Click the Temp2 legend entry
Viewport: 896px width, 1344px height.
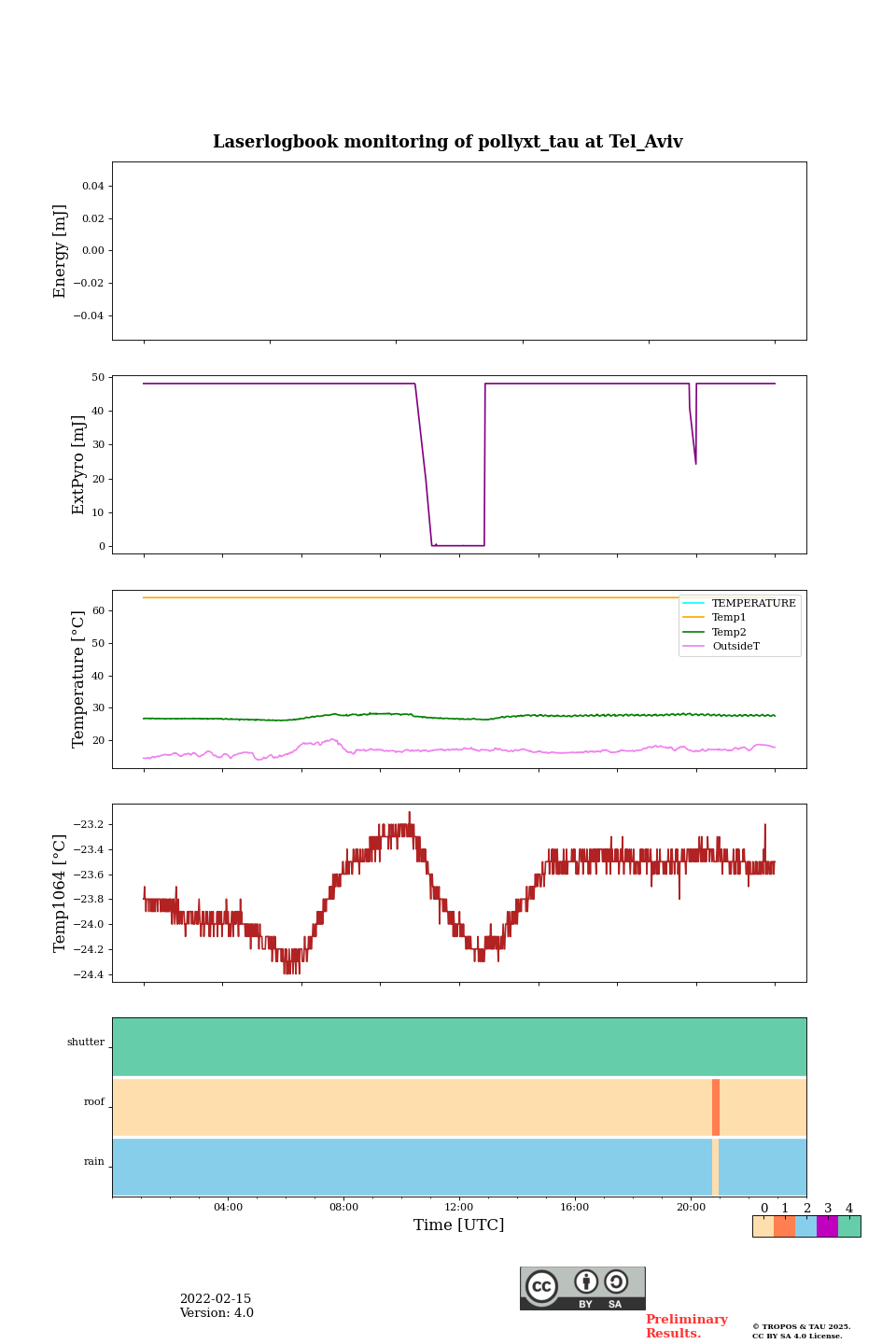(x=715, y=632)
